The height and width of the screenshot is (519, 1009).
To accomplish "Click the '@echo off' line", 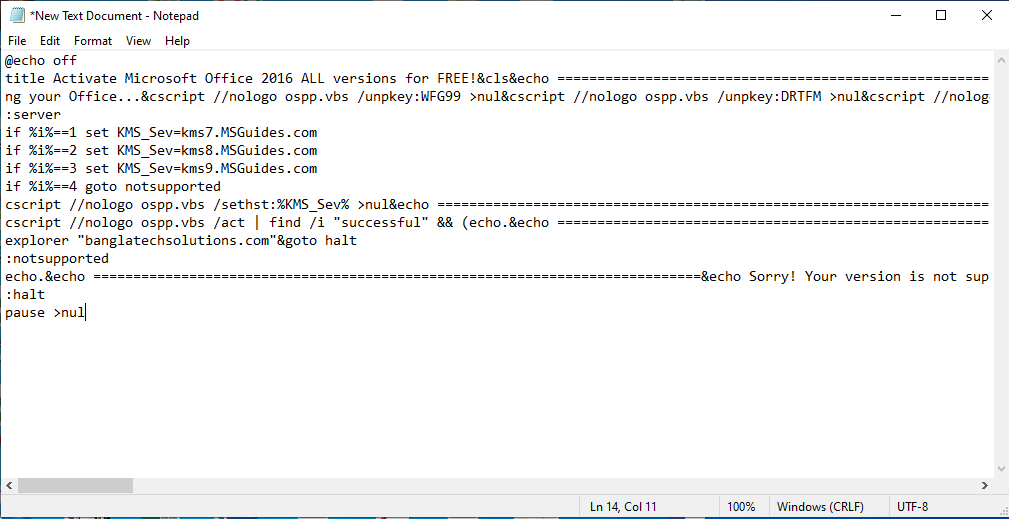I will pyautogui.click(x=41, y=60).
